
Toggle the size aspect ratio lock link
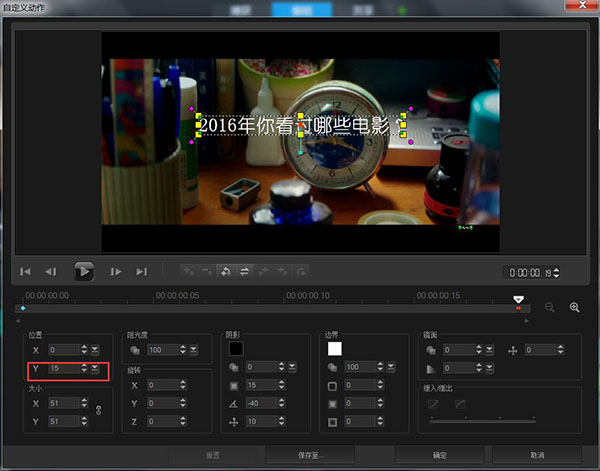pyautogui.click(x=97, y=410)
